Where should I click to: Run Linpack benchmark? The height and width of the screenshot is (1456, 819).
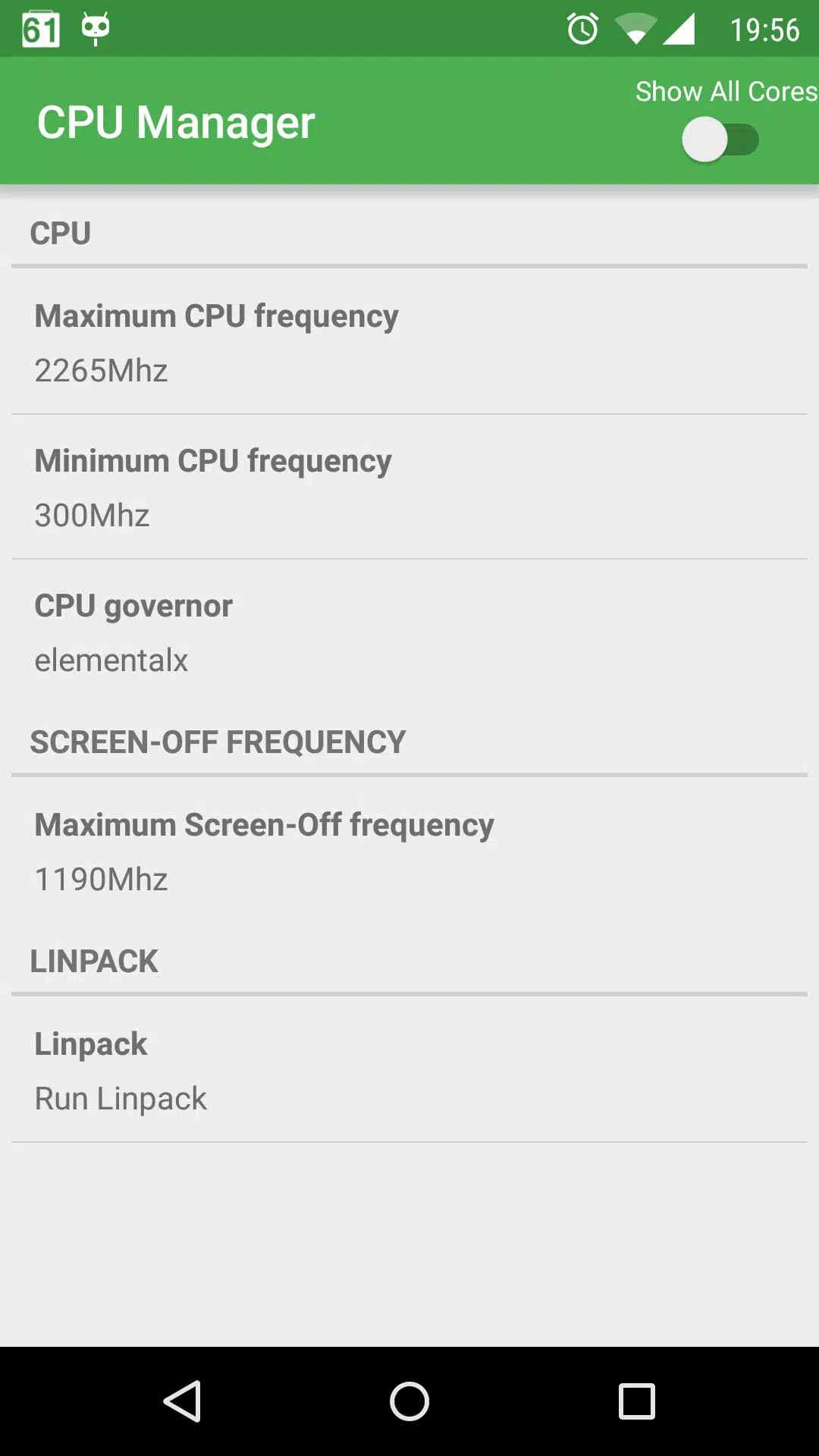pyautogui.click(x=409, y=1070)
